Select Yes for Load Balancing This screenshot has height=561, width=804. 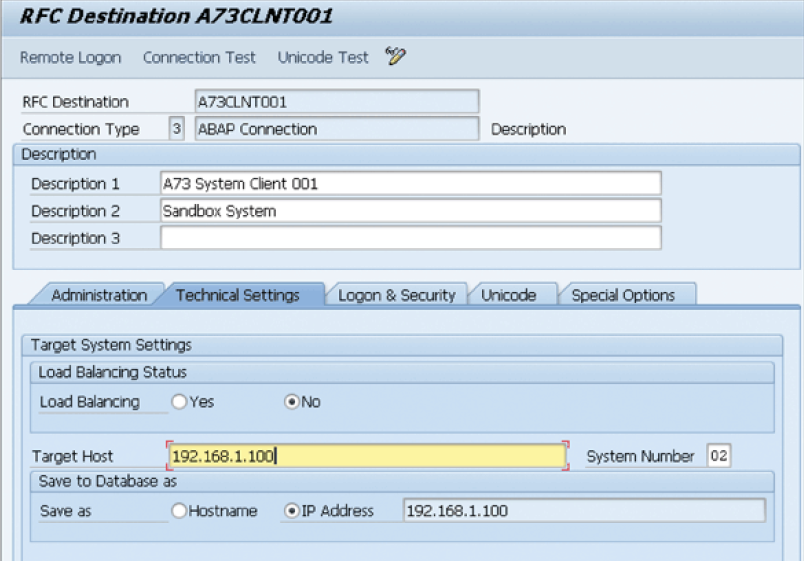point(179,402)
